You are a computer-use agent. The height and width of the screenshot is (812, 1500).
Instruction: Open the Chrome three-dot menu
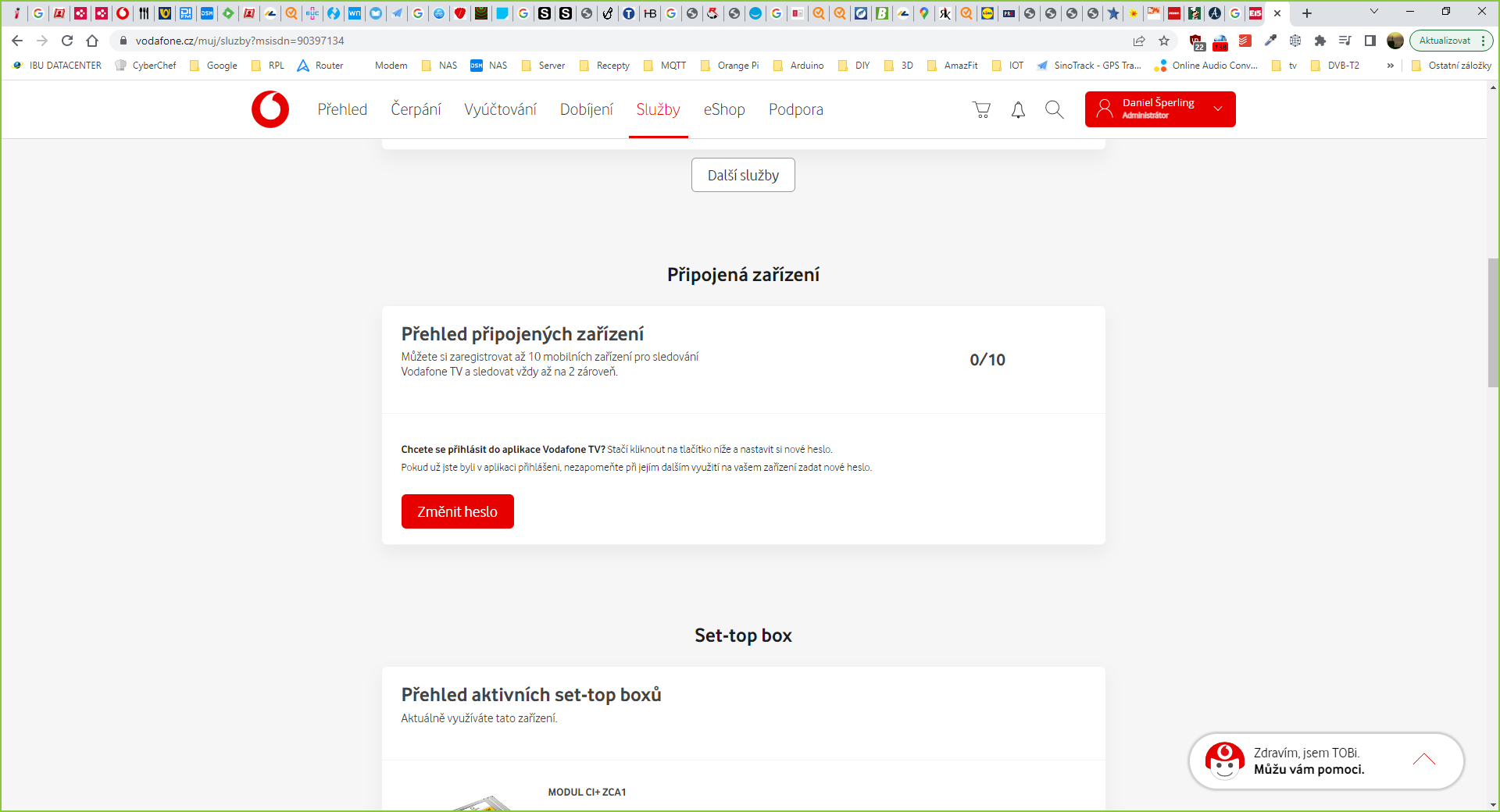tap(1483, 41)
